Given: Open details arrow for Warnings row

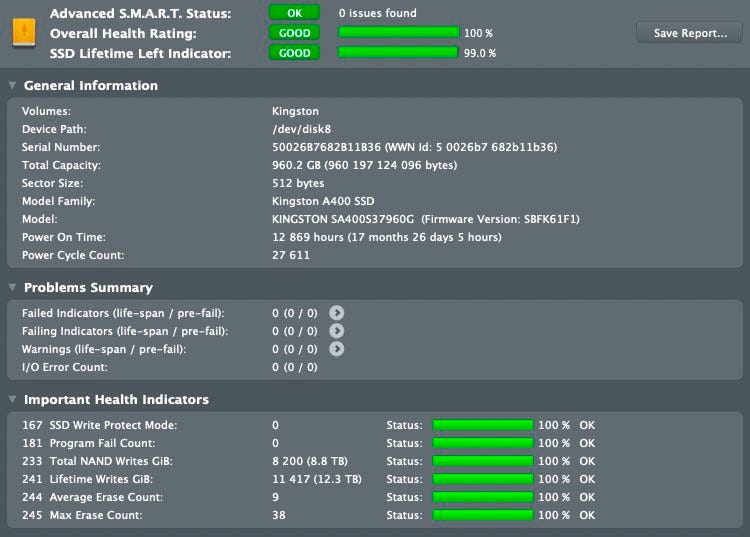Looking at the screenshot, I should coord(337,349).
